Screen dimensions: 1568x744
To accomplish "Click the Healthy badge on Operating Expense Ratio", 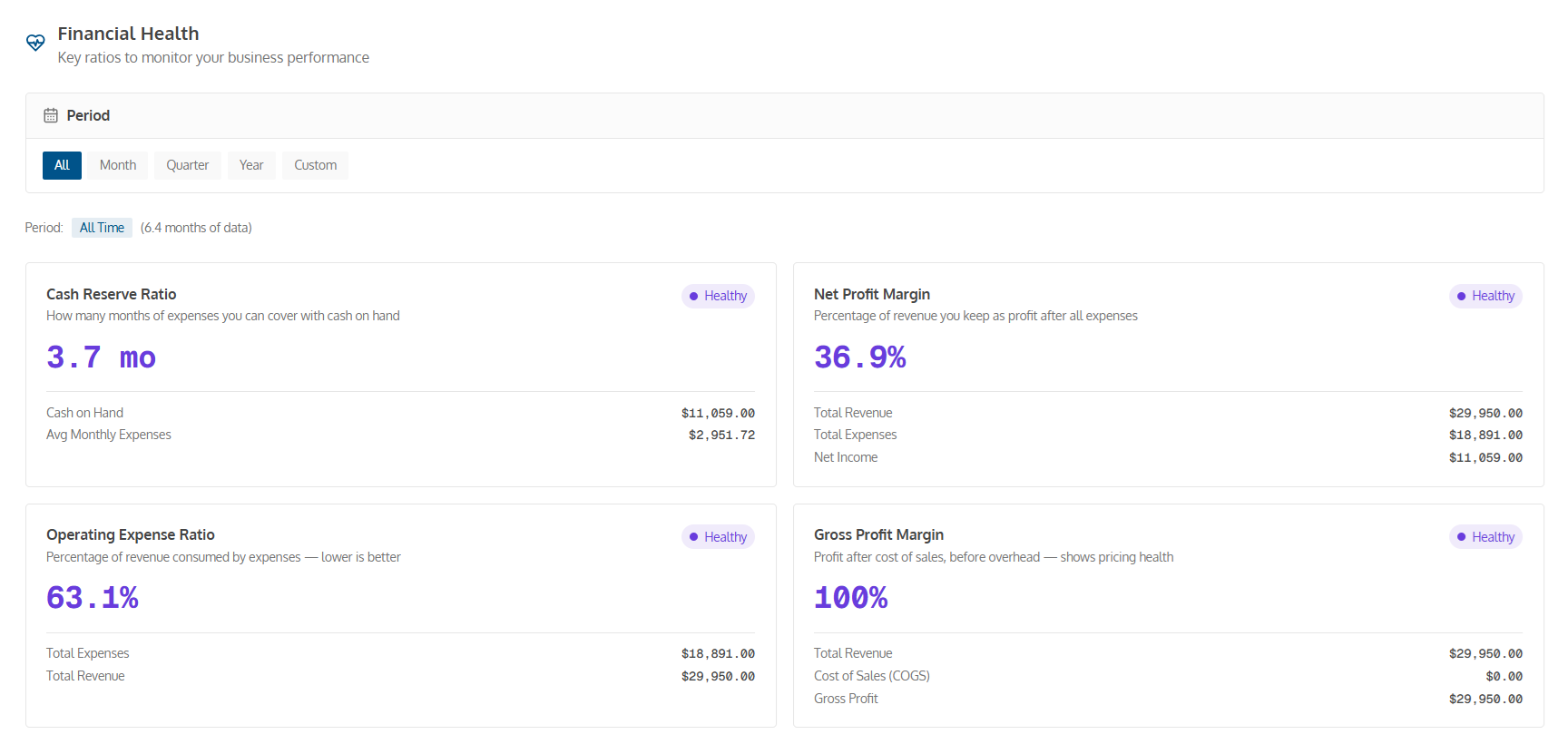I will 718,537.
